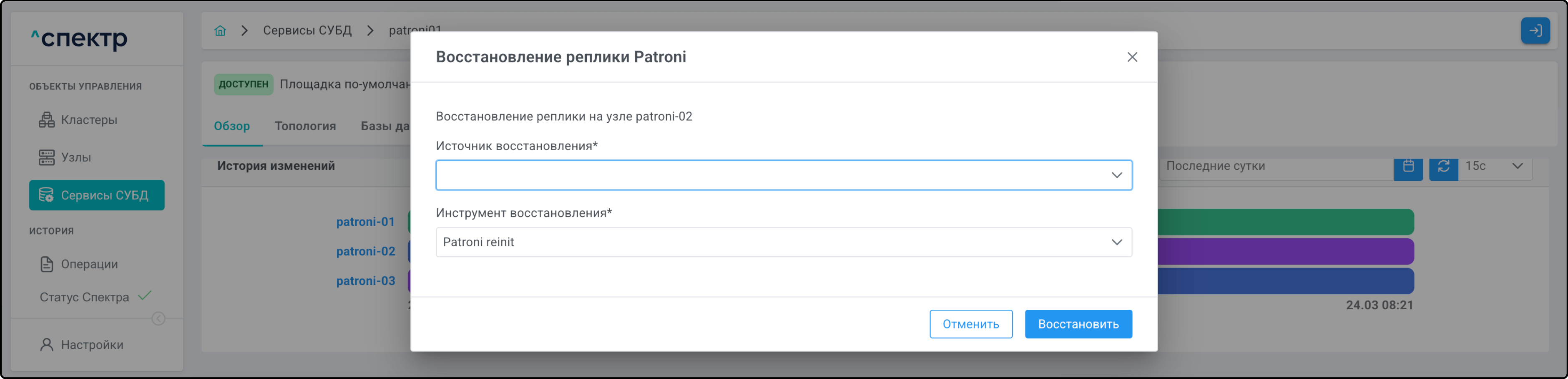The image size is (1568, 379).
Task: Expand the Источник восстановления dropdown
Action: click(784, 175)
